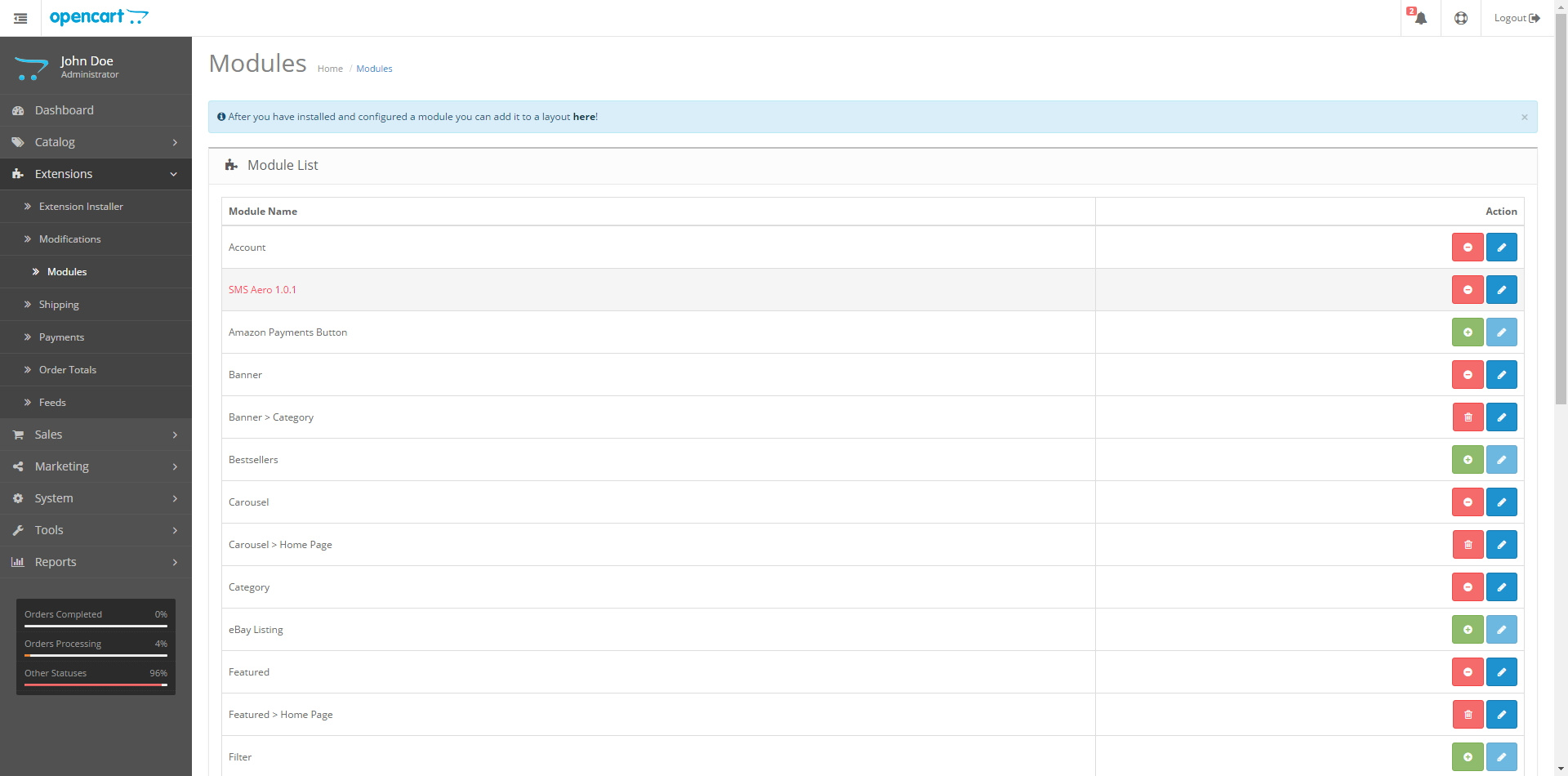
Task: Collapse the sidebar with the hamburger icon
Action: [20, 18]
